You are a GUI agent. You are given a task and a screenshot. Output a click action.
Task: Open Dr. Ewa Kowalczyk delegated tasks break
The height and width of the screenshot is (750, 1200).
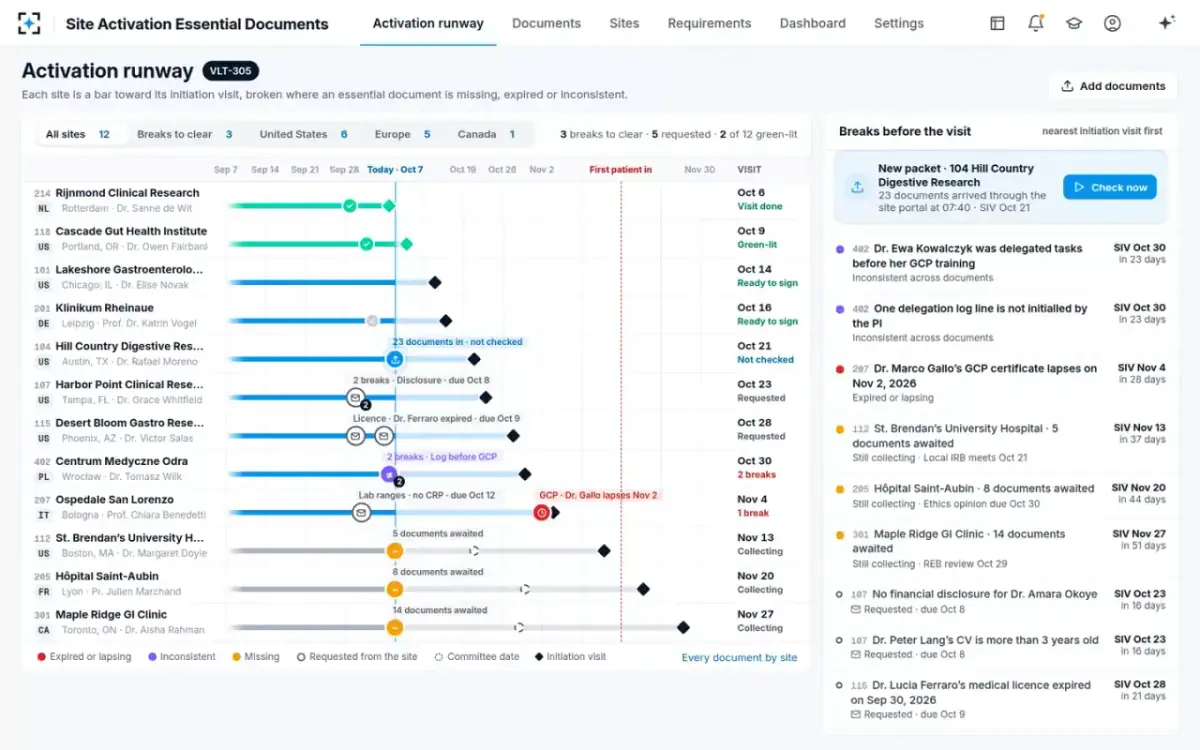[999, 263]
